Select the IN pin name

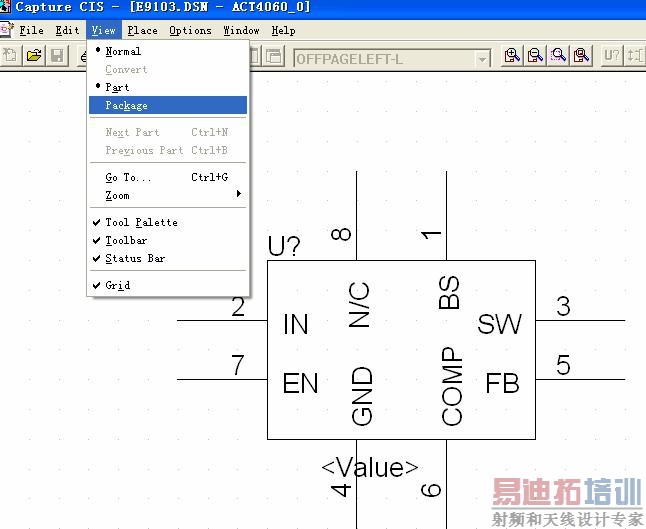pyautogui.click(x=296, y=324)
